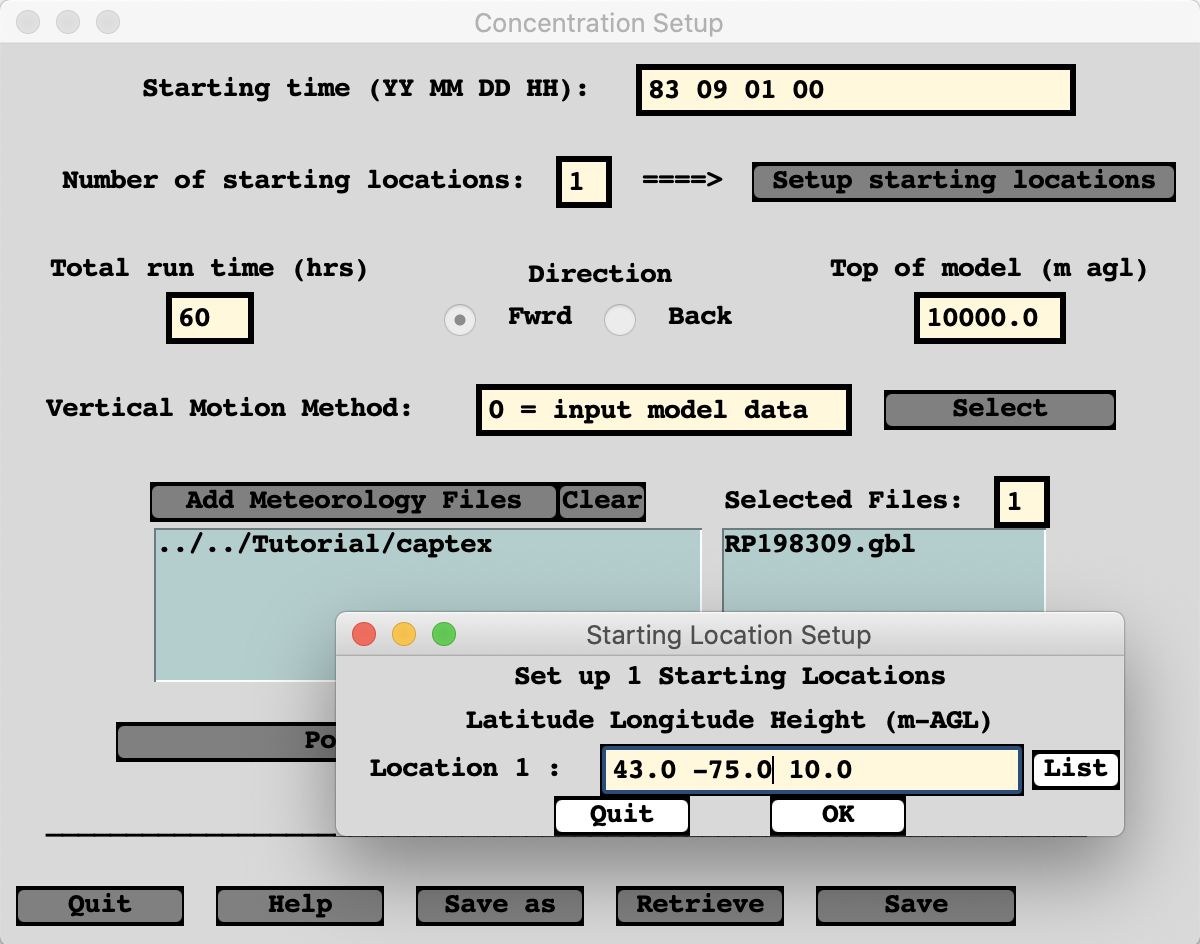Clear the meteorology files list
Image resolution: width=1200 pixels, height=944 pixels.
[x=601, y=501]
